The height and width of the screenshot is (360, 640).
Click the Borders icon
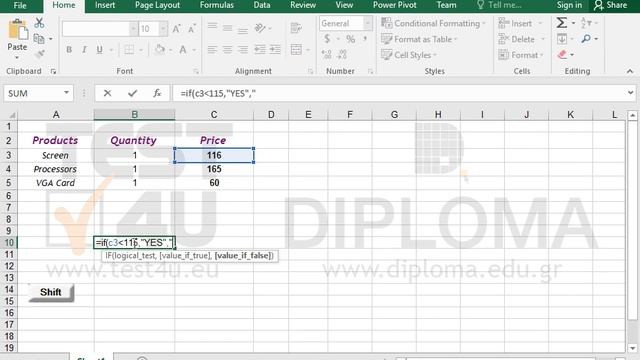click(x=129, y=50)
